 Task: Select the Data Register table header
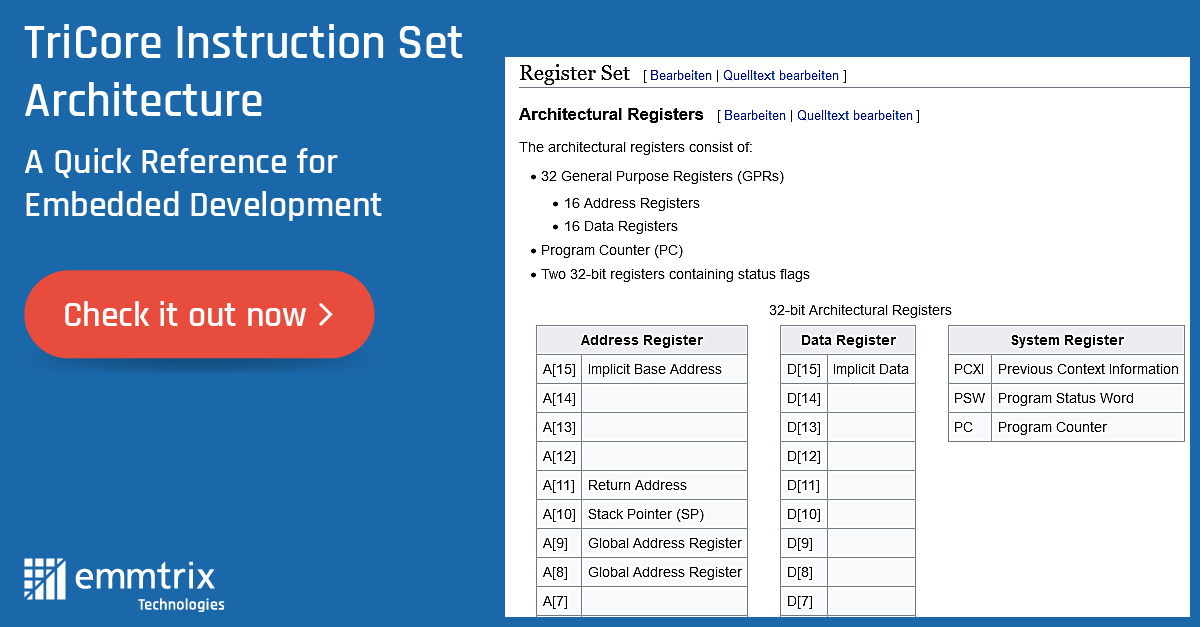click(x=848, y=340)
